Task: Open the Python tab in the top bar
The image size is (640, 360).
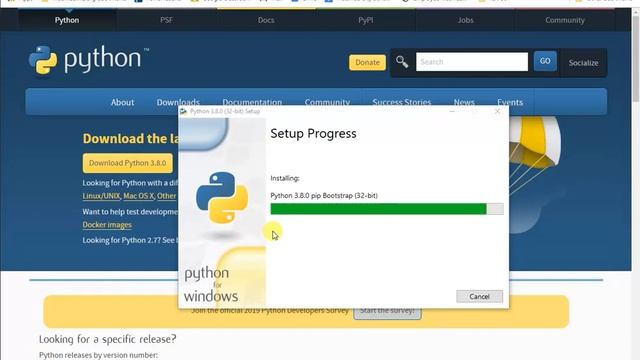Action: click(67, 20)
